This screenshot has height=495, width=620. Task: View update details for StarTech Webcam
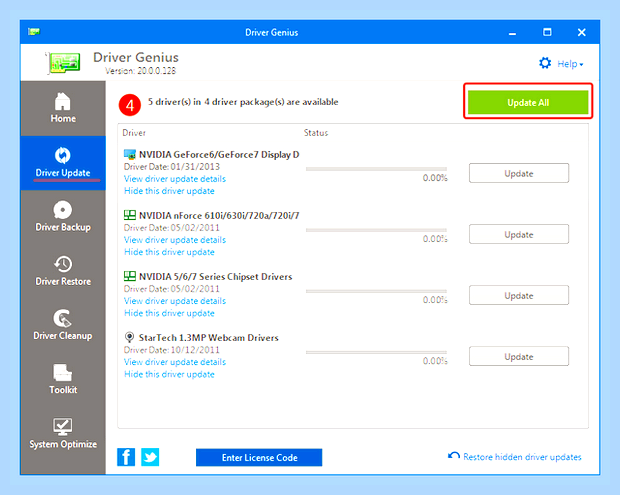175,362
